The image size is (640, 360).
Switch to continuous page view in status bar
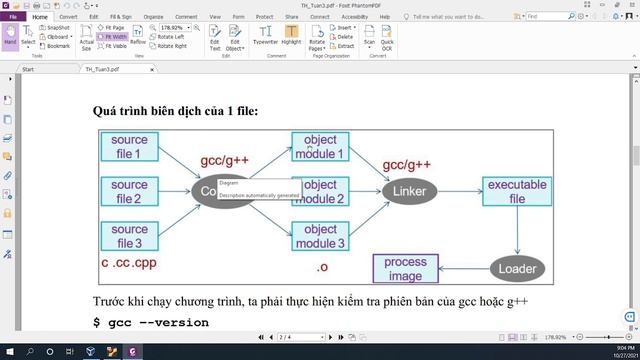[513, 337]
